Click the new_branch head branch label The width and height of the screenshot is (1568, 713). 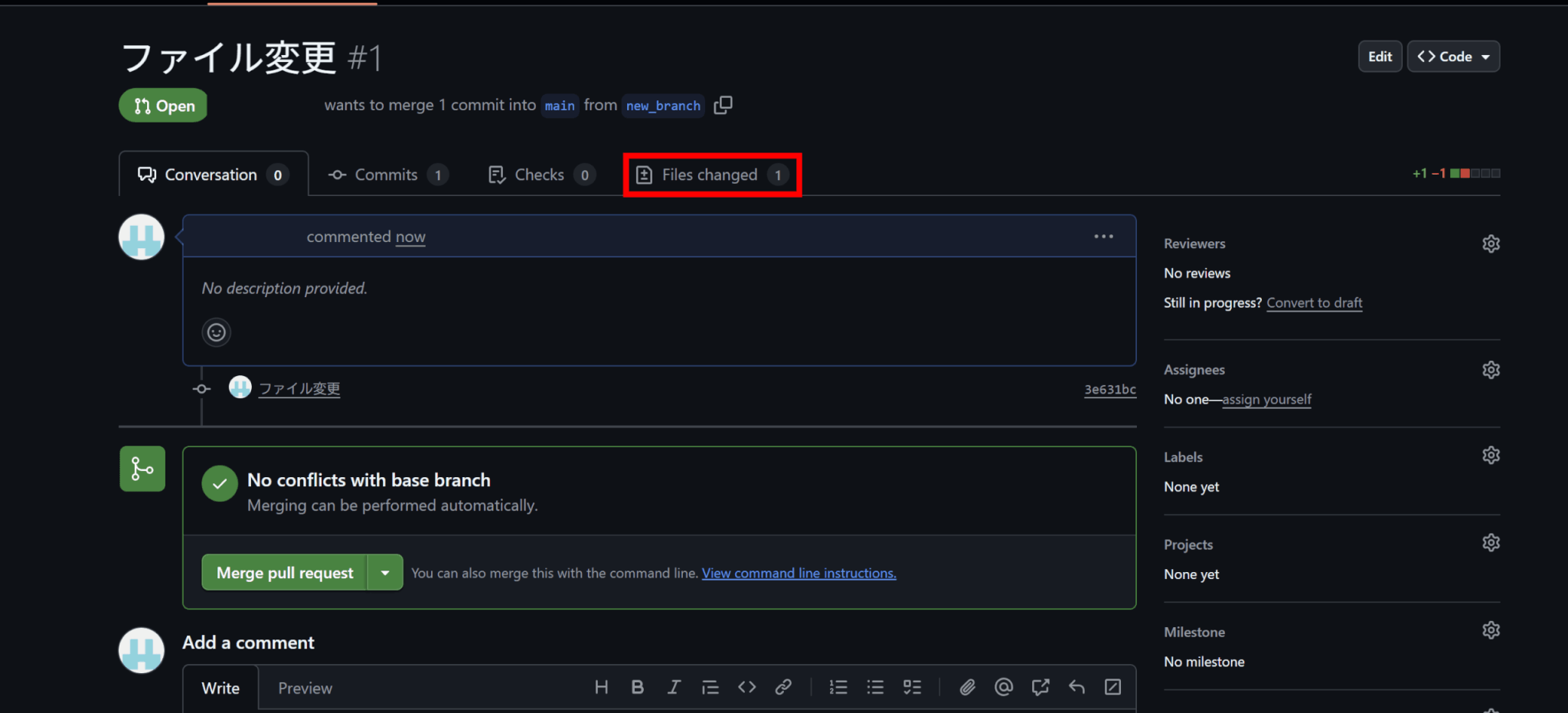coord(663,106)
